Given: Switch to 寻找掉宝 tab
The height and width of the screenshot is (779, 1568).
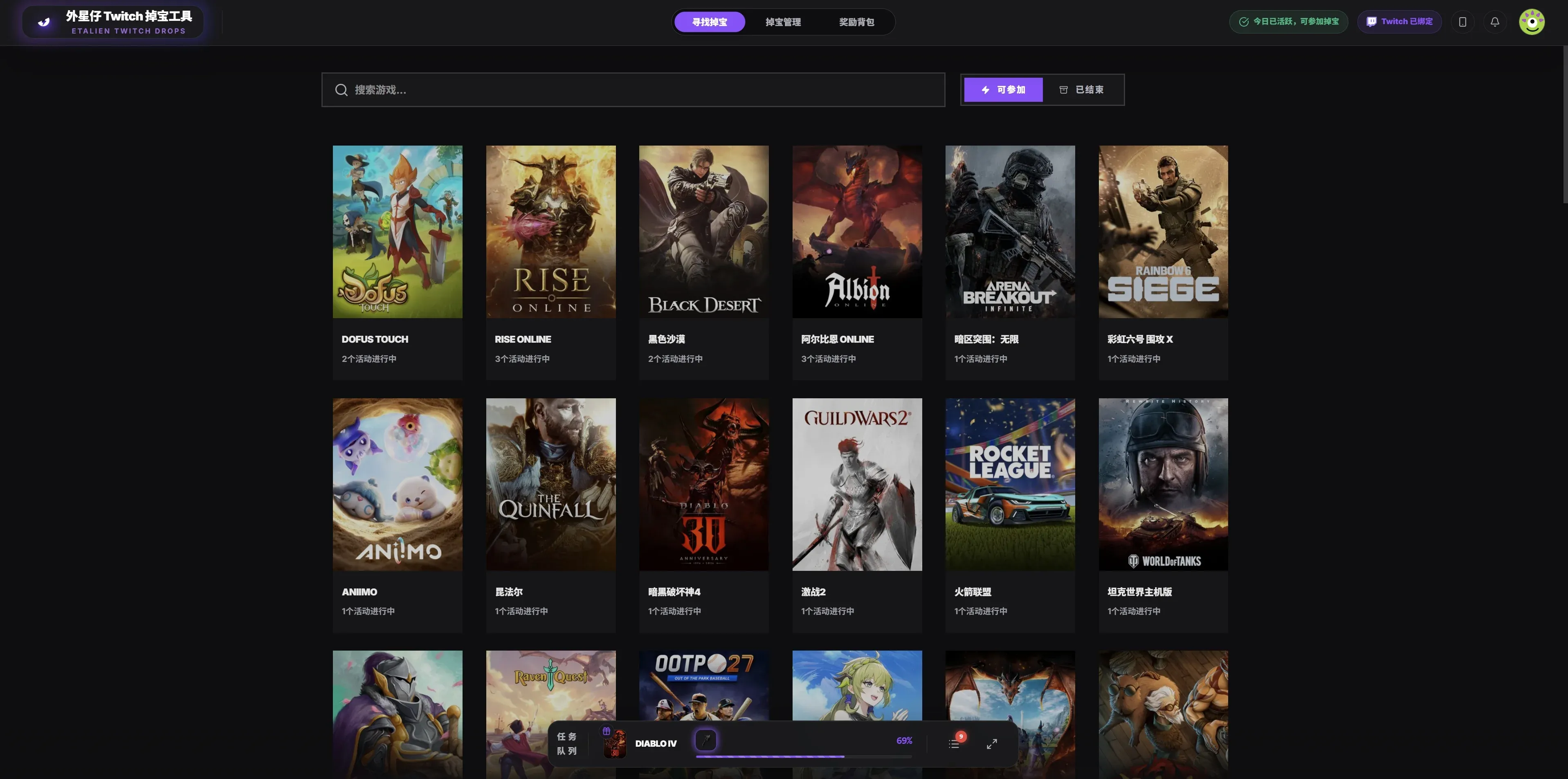Looking at the screenshot, I should click(710, 22).
